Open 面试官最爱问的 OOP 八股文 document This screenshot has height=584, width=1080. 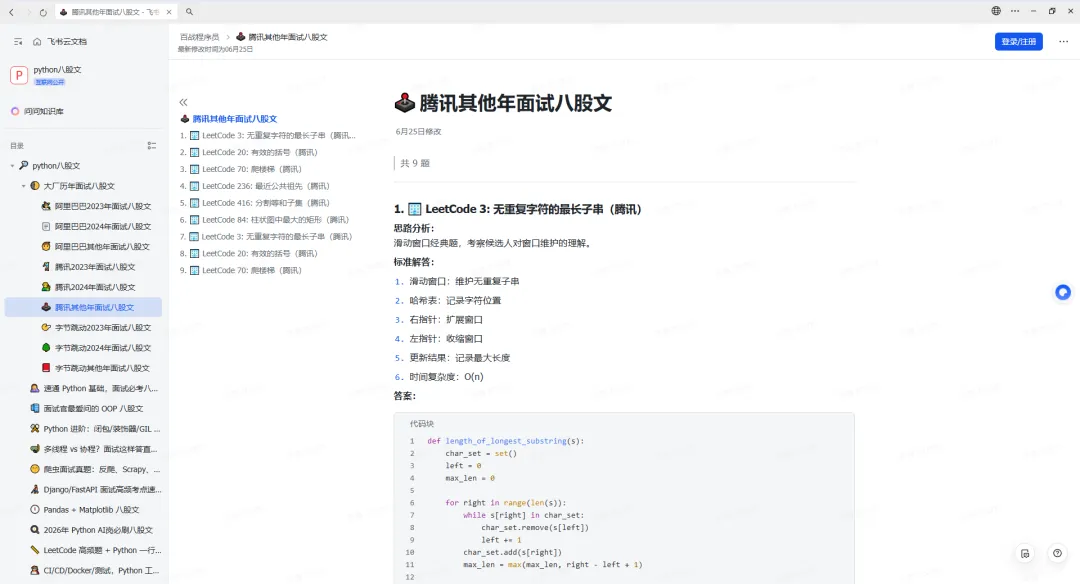click(93, 408)
